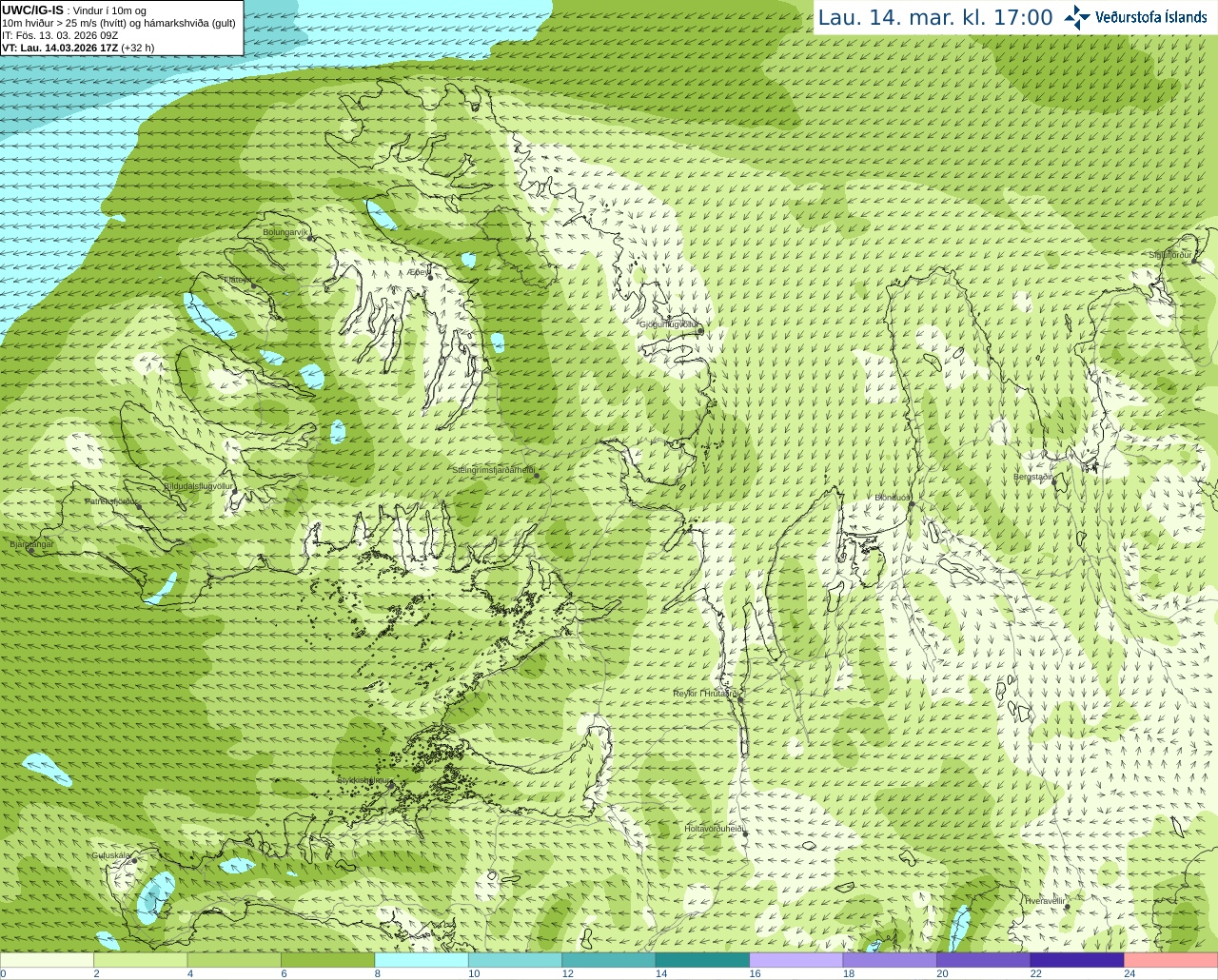The width and height of the screenshot is (1218, 980).
Task: Click the Stykkishólmur station label
Action: [x=363, y=780]
